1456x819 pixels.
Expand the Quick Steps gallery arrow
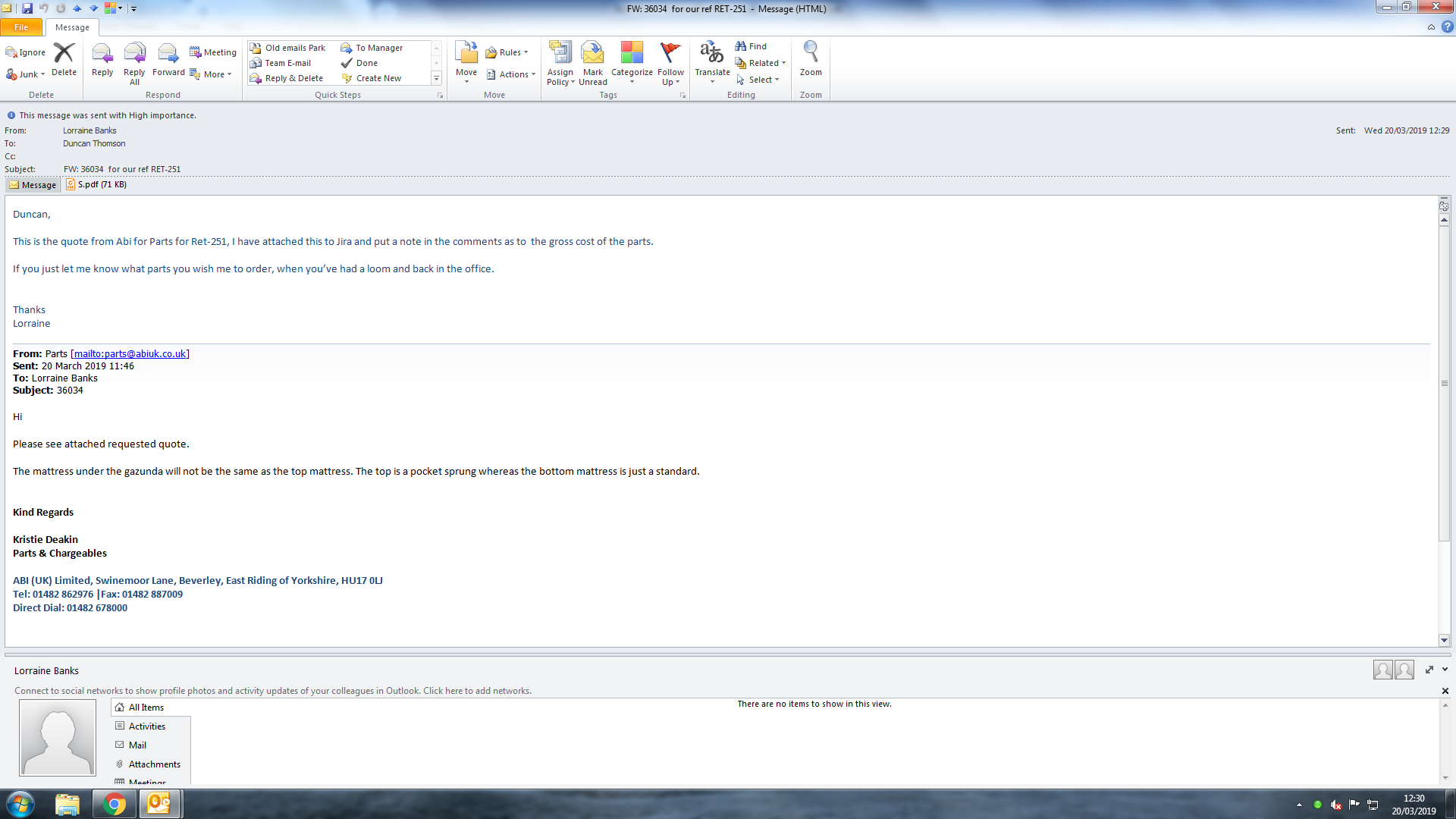436,78
